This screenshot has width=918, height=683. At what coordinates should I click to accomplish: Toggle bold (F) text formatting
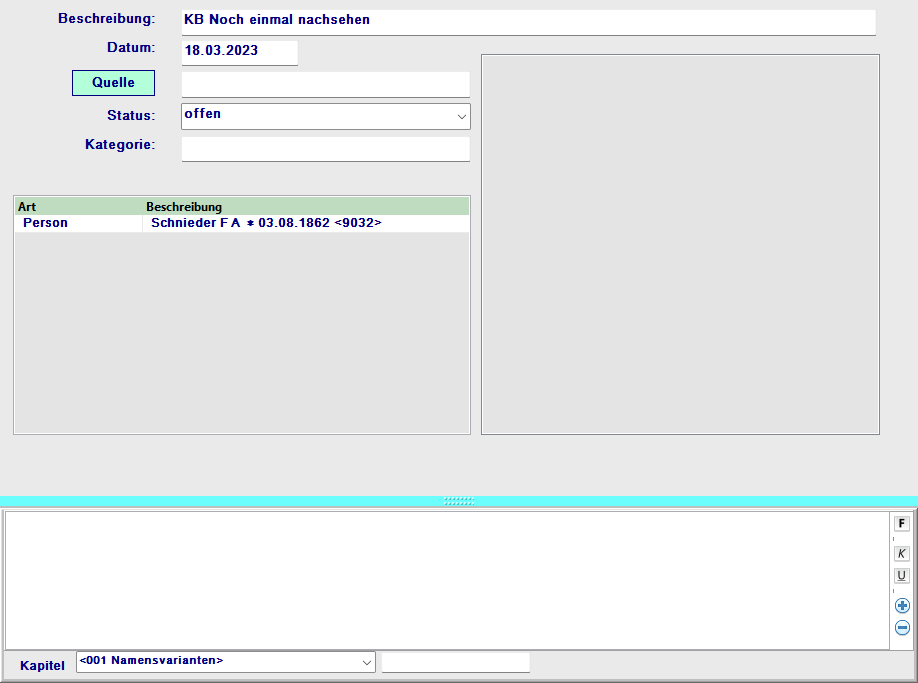[x=901, y=523]
